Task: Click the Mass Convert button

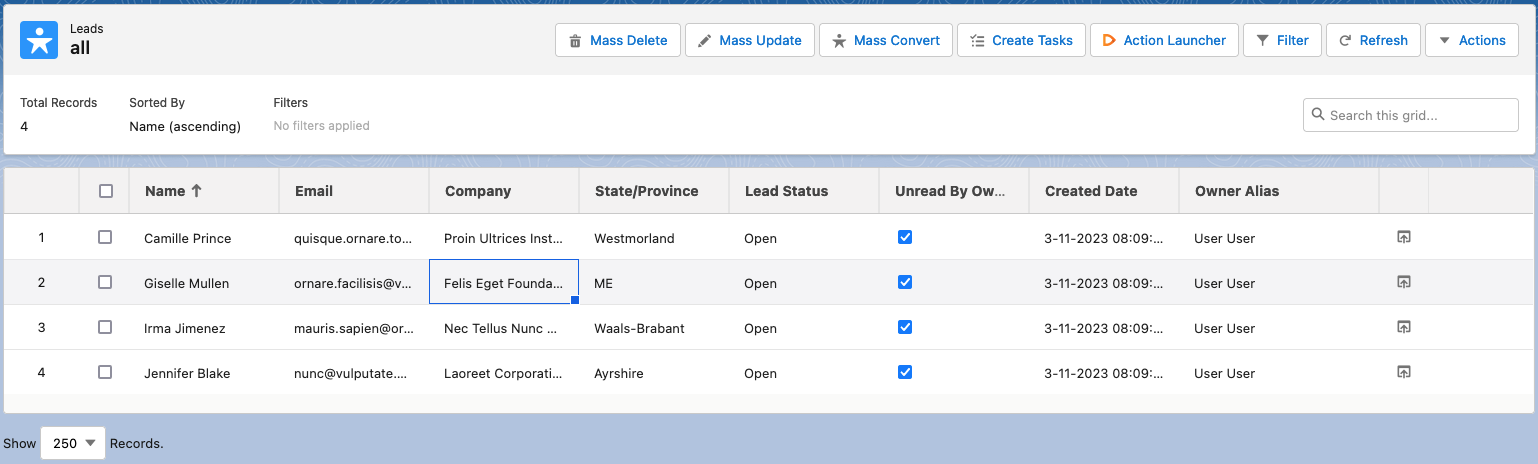Action: (886, 40)
